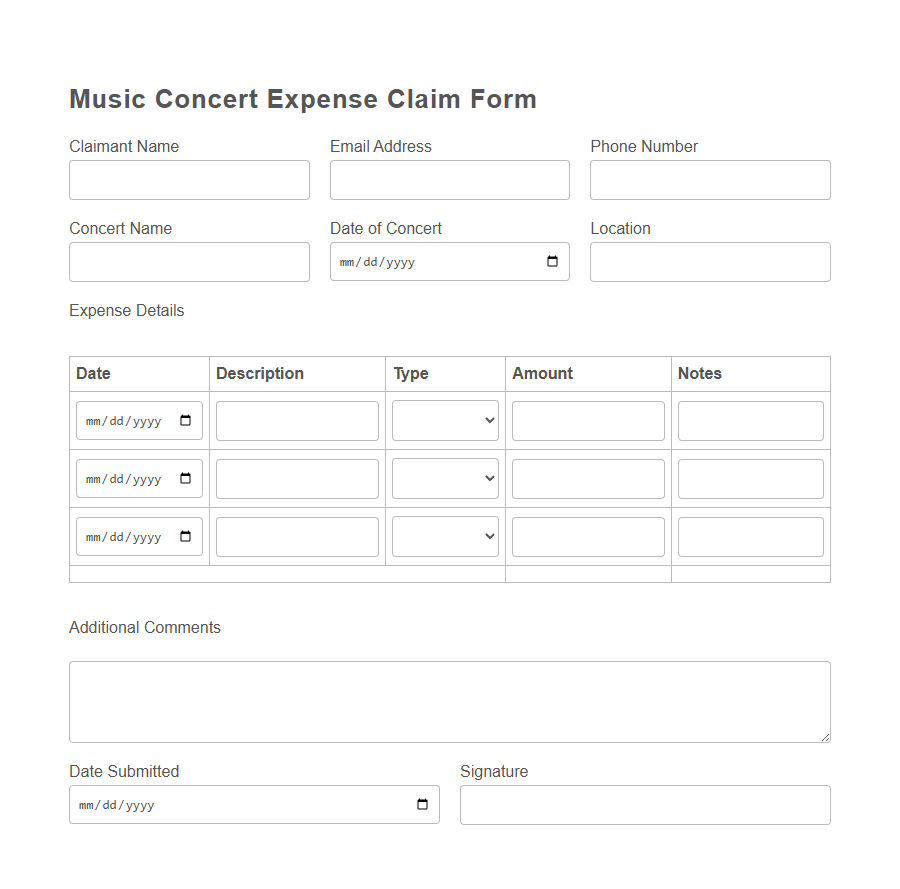Select the Amount field in the third expense row
Screen dimensions: 900x889
click(x=588, y=536)
